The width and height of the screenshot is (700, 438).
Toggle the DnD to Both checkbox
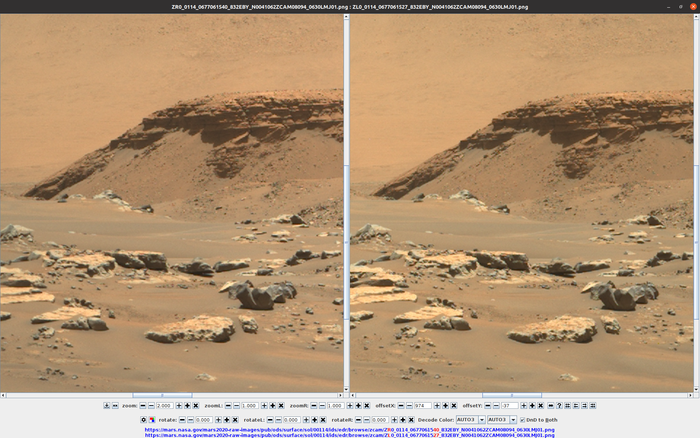(x=523, y=420)
